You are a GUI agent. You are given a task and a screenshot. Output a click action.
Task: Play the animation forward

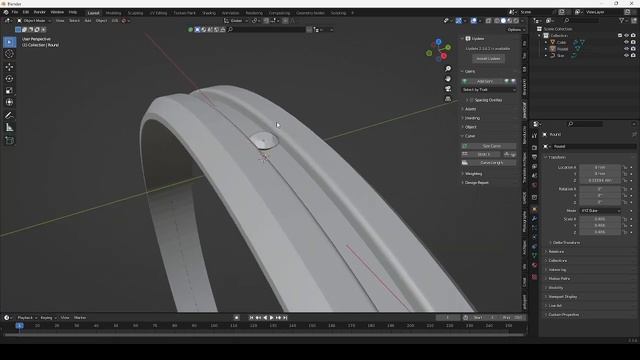click(x=271, y=318)
